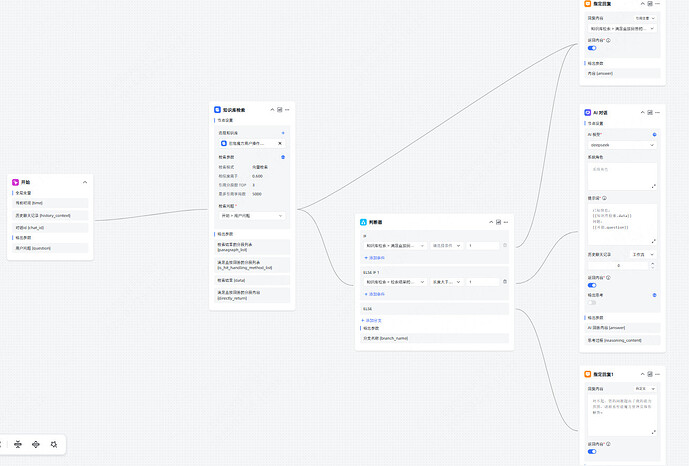Click the info icon next to 提示词
The image size is (689, 466).
coord(604,198)
